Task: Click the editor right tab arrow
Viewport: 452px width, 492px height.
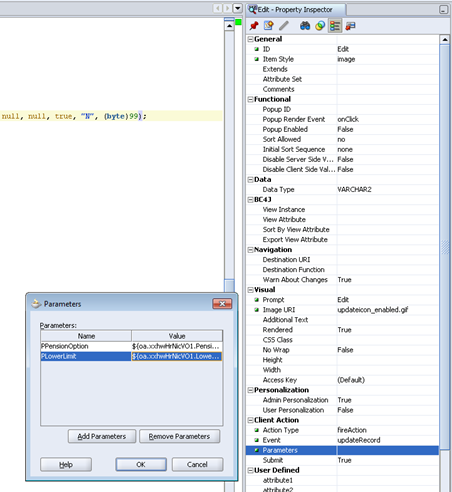Action: point(227,8)
